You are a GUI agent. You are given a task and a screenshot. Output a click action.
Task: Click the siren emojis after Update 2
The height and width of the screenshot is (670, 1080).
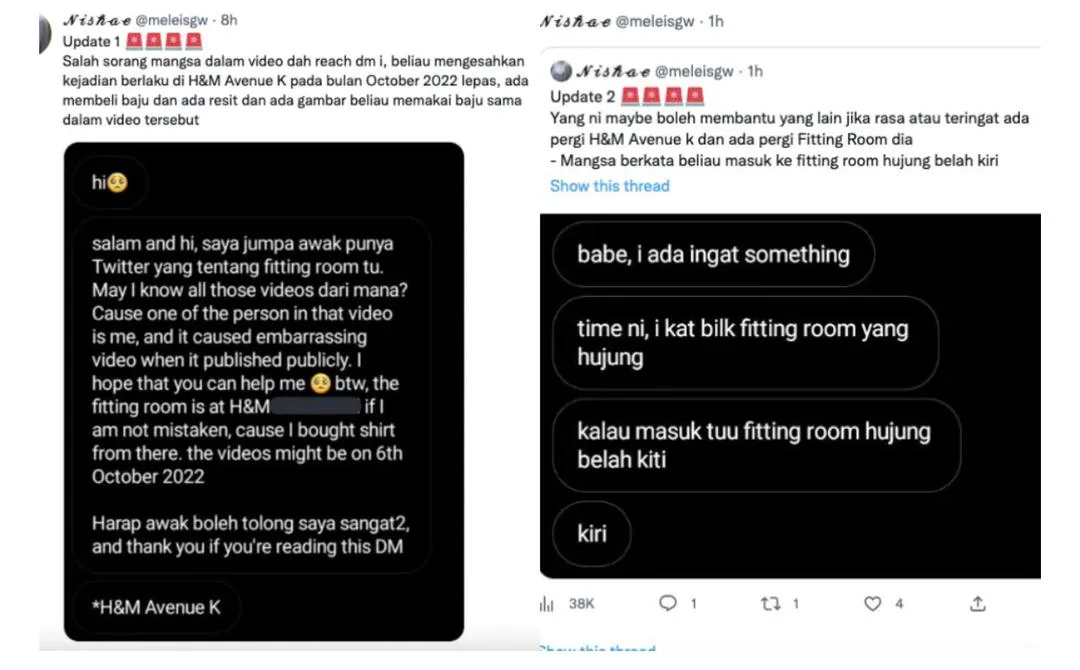[663, 96]
